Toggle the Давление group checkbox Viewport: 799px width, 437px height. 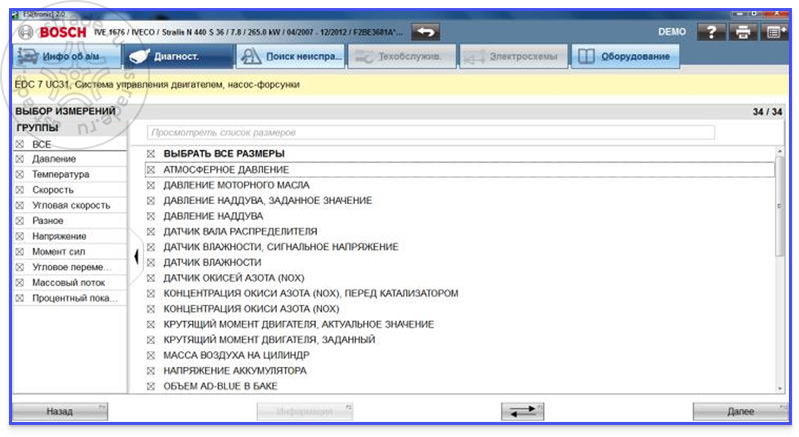[x=19, y=159]
